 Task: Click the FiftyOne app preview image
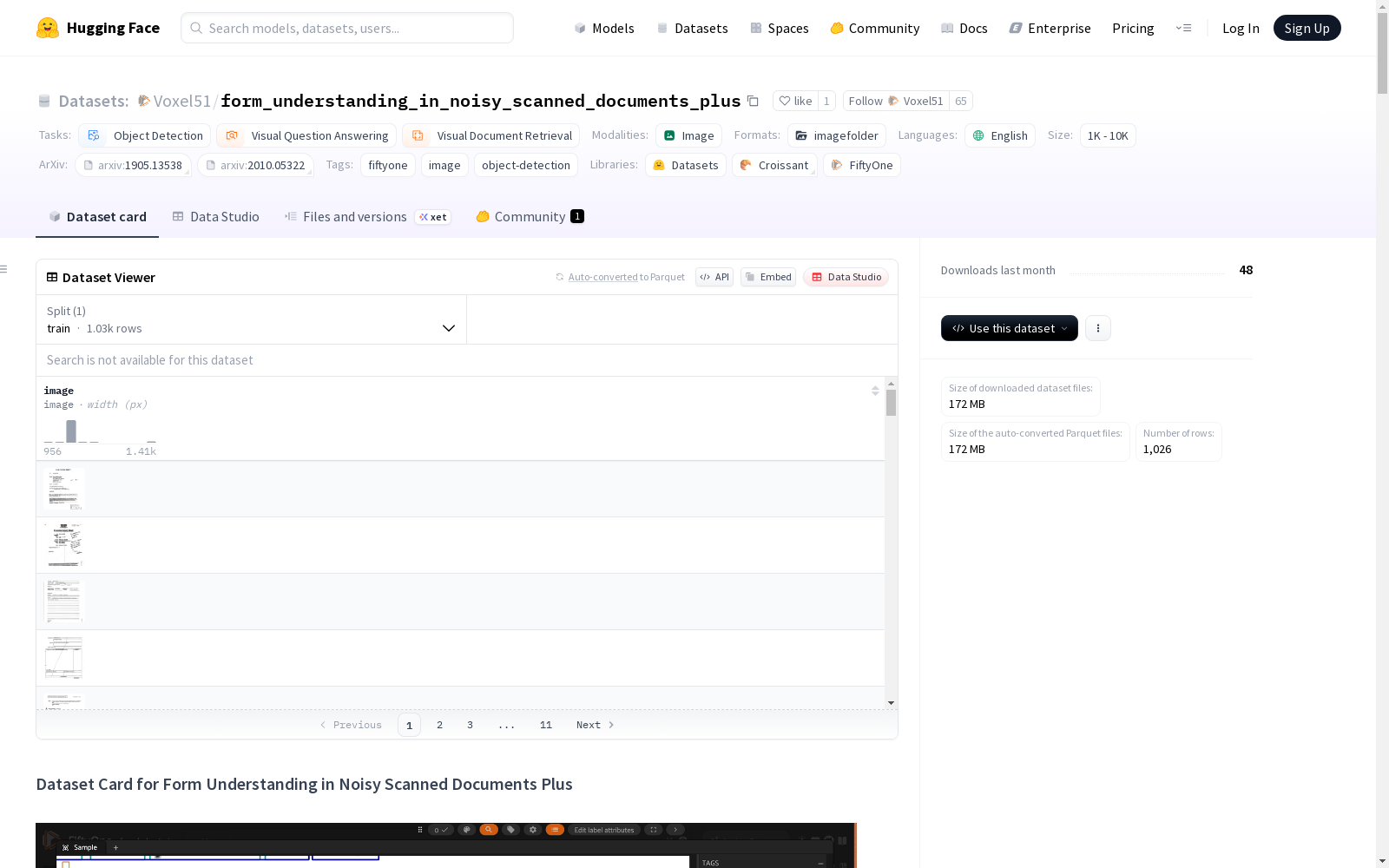point(445,845)
